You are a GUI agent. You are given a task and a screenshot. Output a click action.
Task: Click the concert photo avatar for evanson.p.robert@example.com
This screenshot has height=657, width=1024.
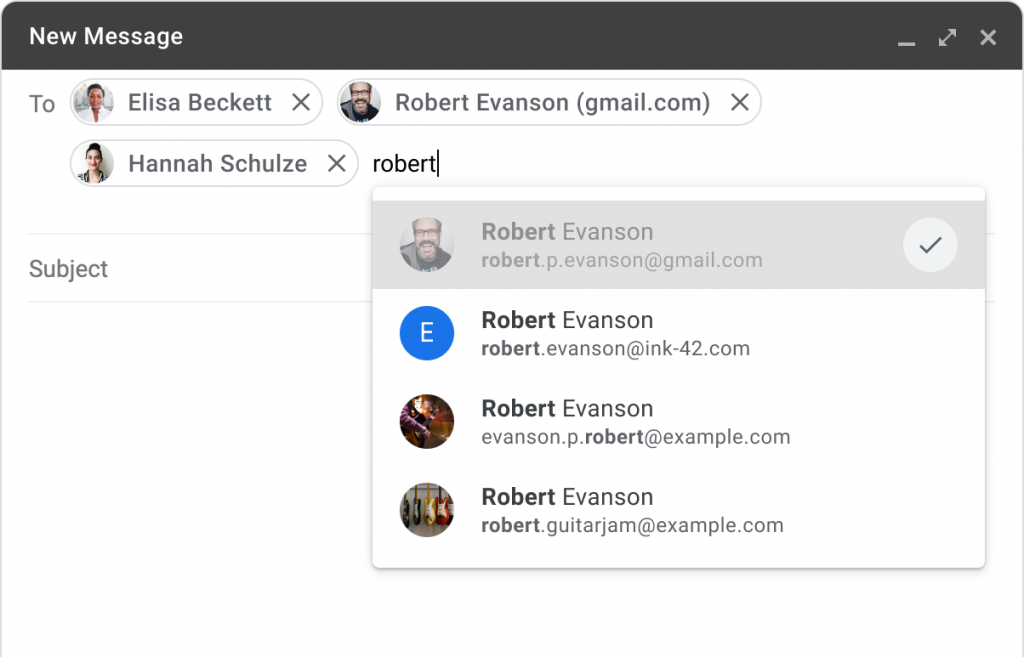click(426, 421)
